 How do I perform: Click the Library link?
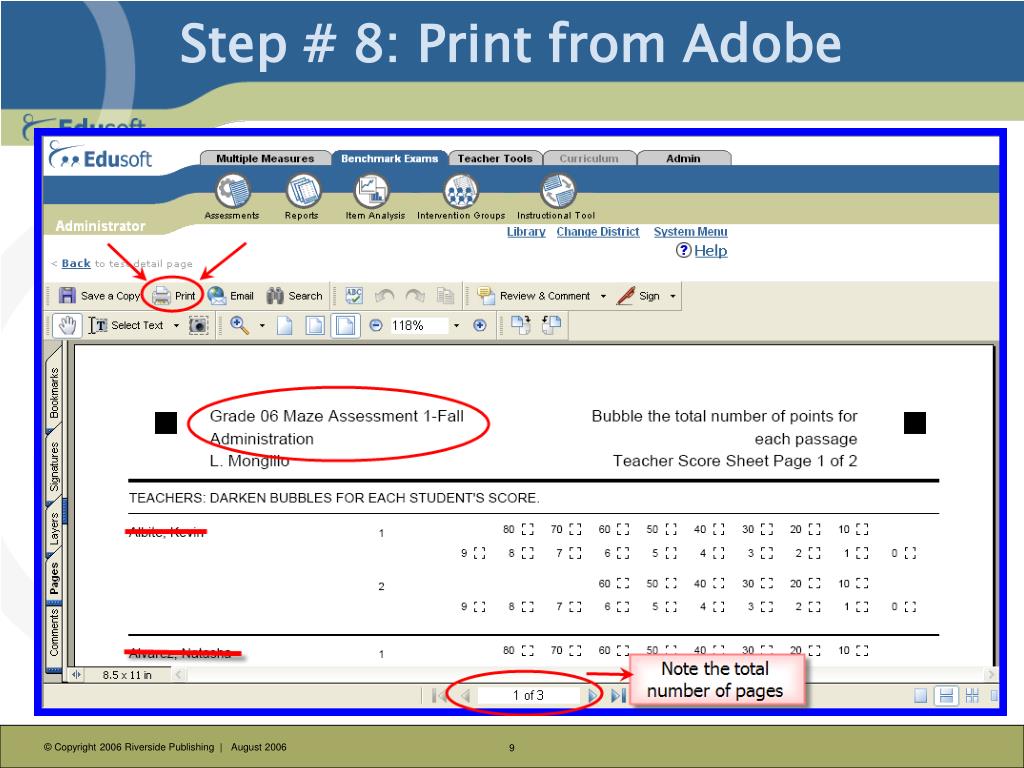(526, 232)
